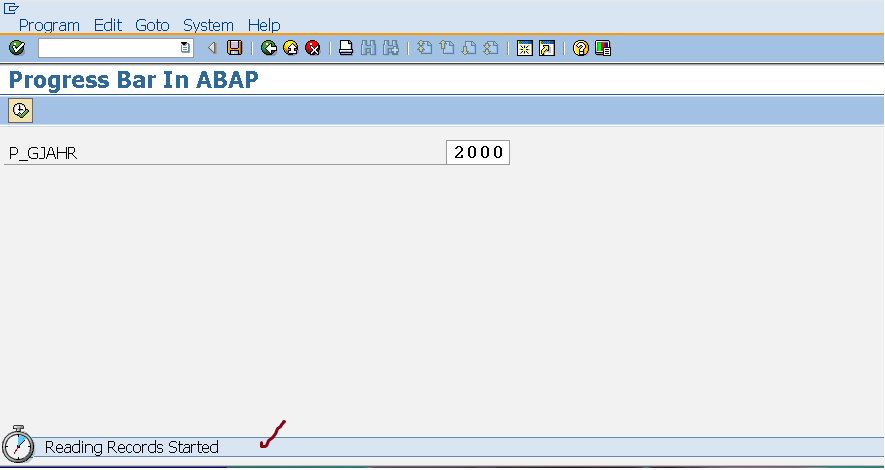Click the Generate Shortcut icon
The width and height of the screenshot is (885, 470).
(x=547, y=49)
